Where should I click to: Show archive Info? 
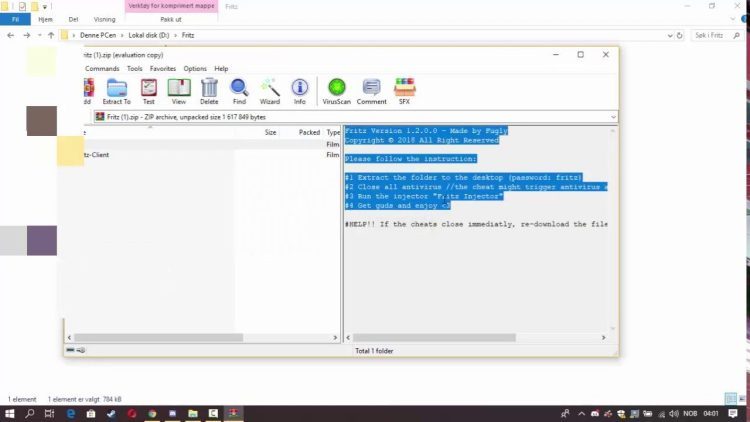coord(300,91)
